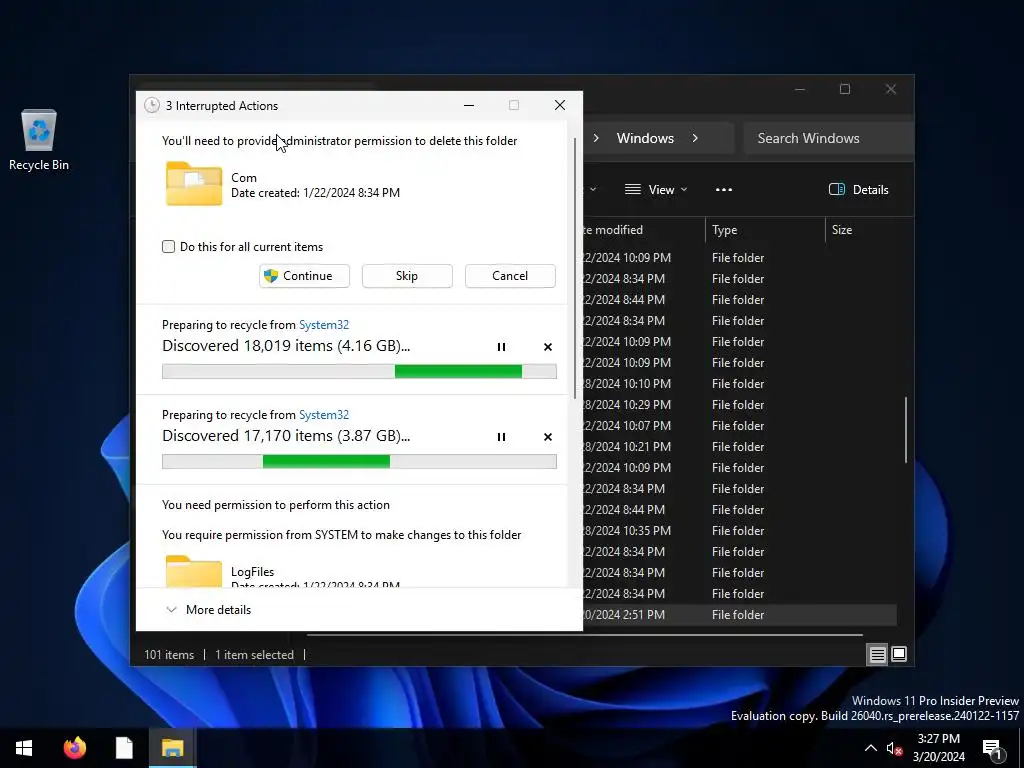Enable Do this for all current items
Viewport: 1024px width, 768px height.
(168, 247)
